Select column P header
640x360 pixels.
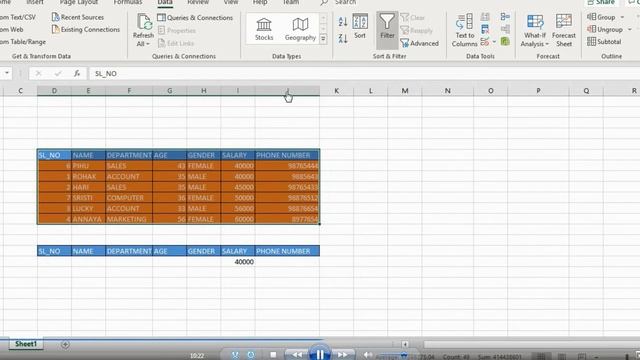click(x=538, y=91)
